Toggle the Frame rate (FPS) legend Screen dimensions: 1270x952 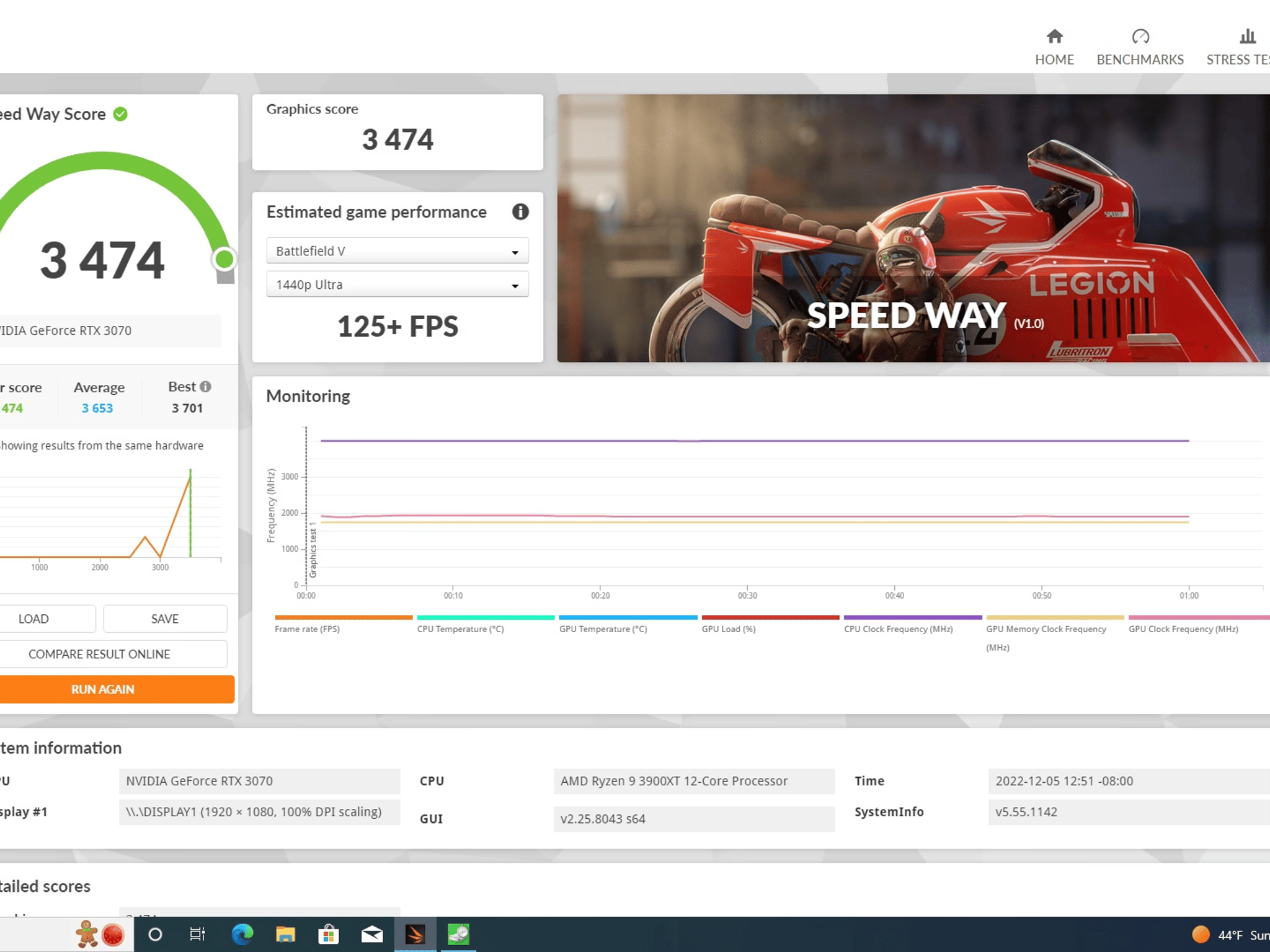[x=344, y=625]
